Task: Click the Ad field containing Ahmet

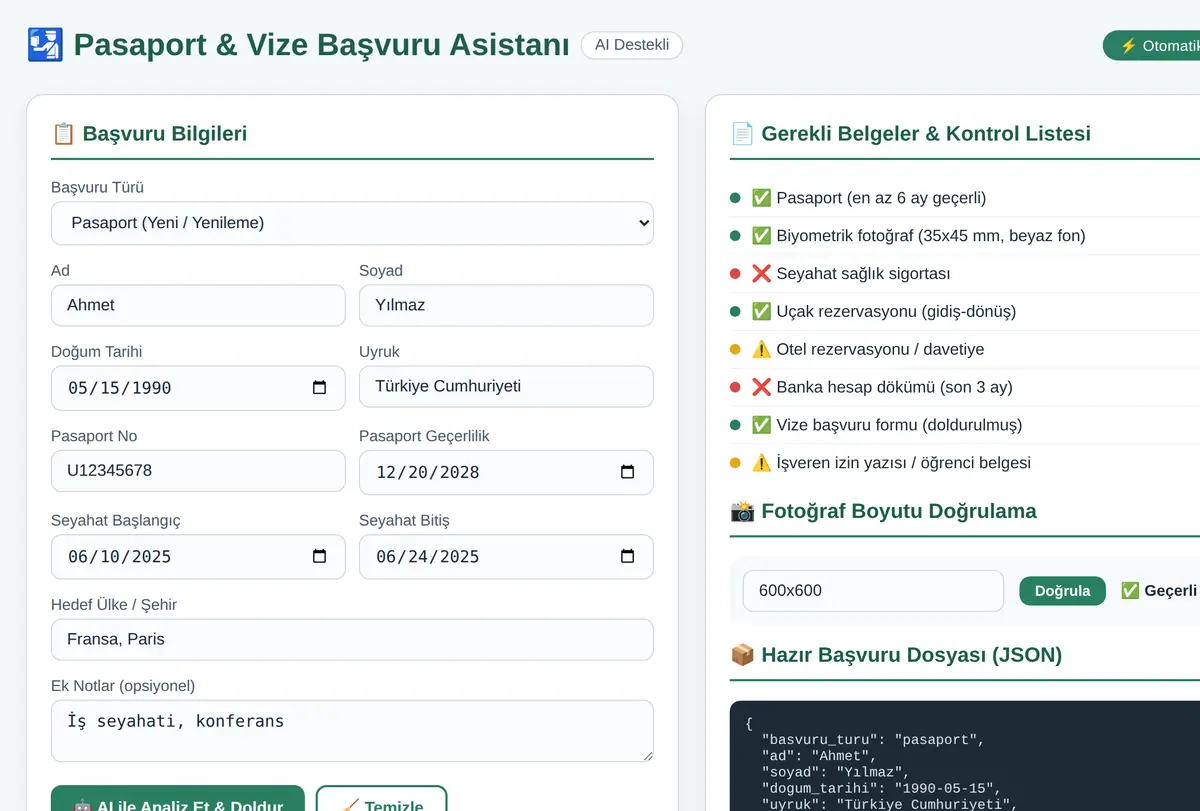Action: click(198, 305)
